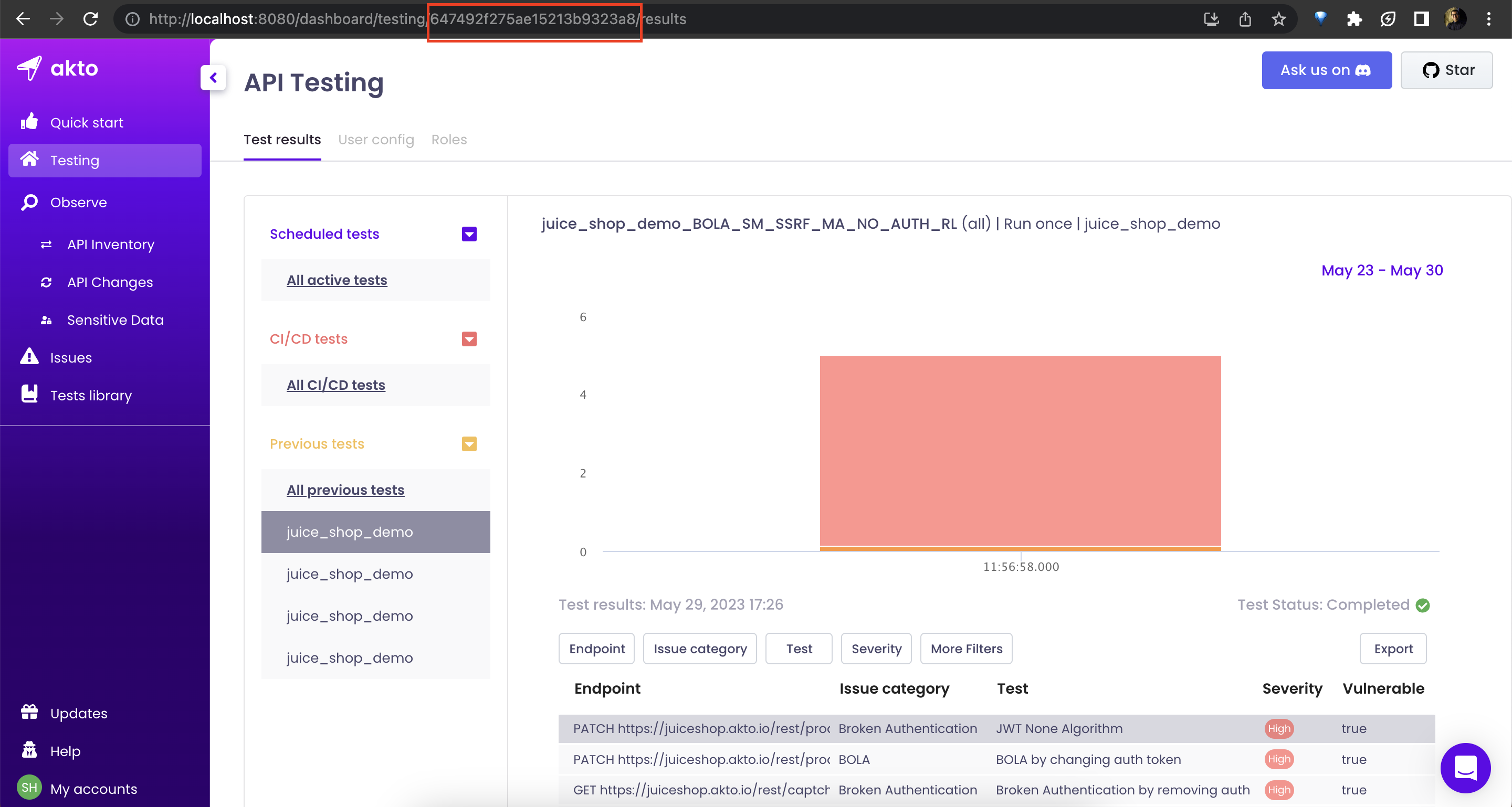Click the Testing home icon in sidebar
Screen dimensions: 1512x807
coord(29,160)
